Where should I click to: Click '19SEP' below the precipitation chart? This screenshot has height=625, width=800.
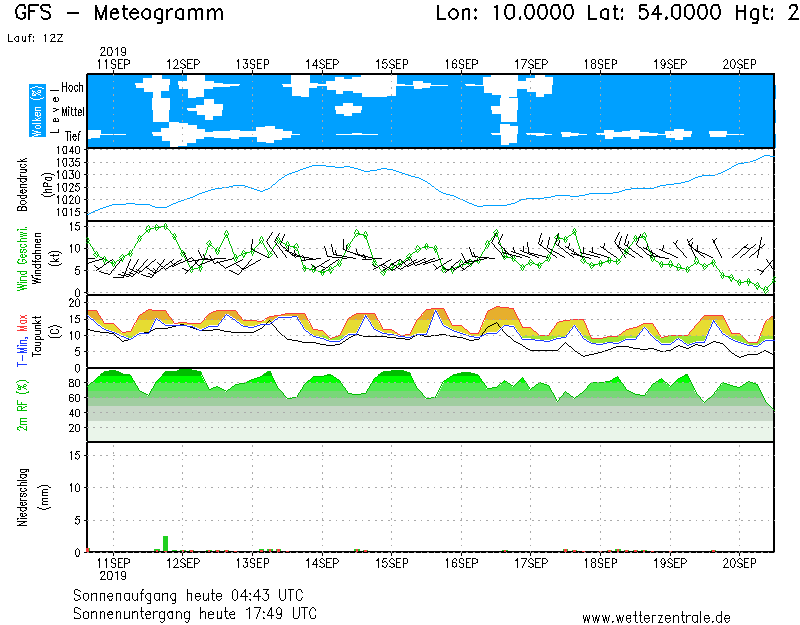pyautogui.click(x=670, y=563)
